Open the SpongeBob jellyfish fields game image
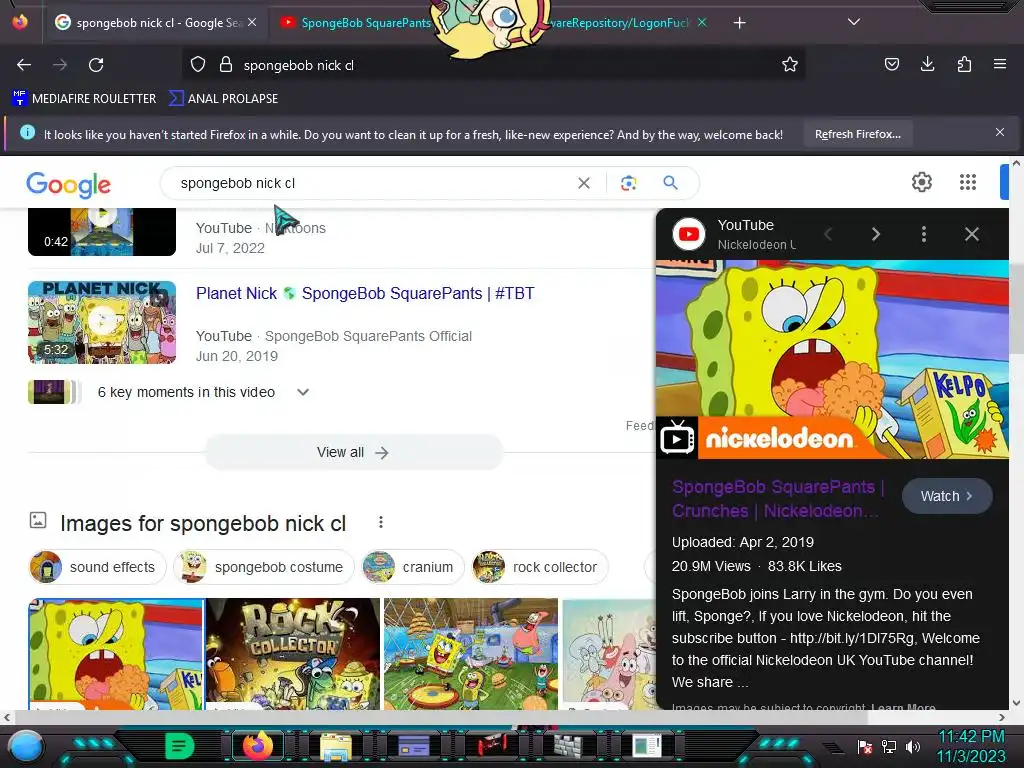 (x=471, y=654)
